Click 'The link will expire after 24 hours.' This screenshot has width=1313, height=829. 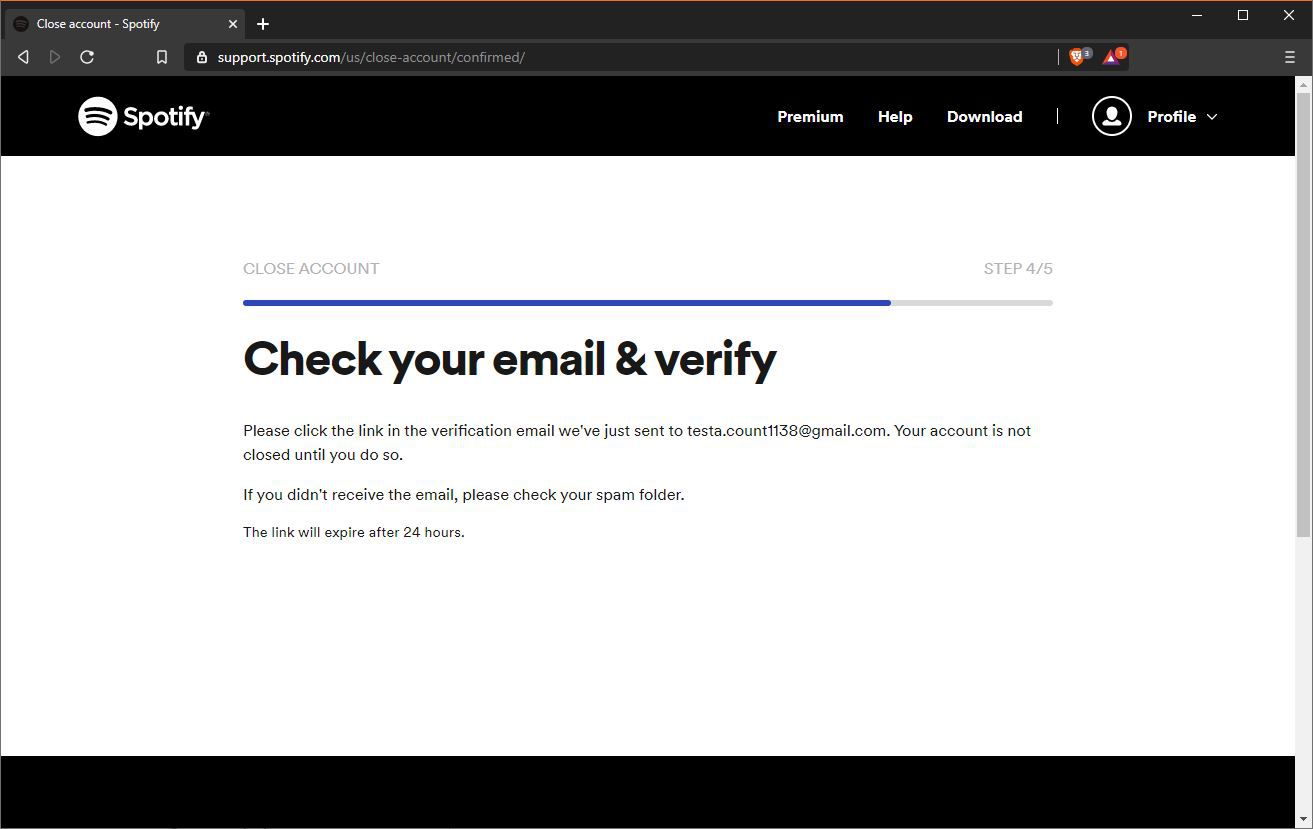coord(354,532)
